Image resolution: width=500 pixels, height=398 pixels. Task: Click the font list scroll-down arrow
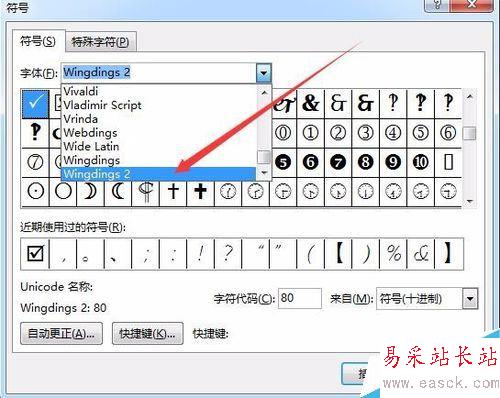[264, 173]
